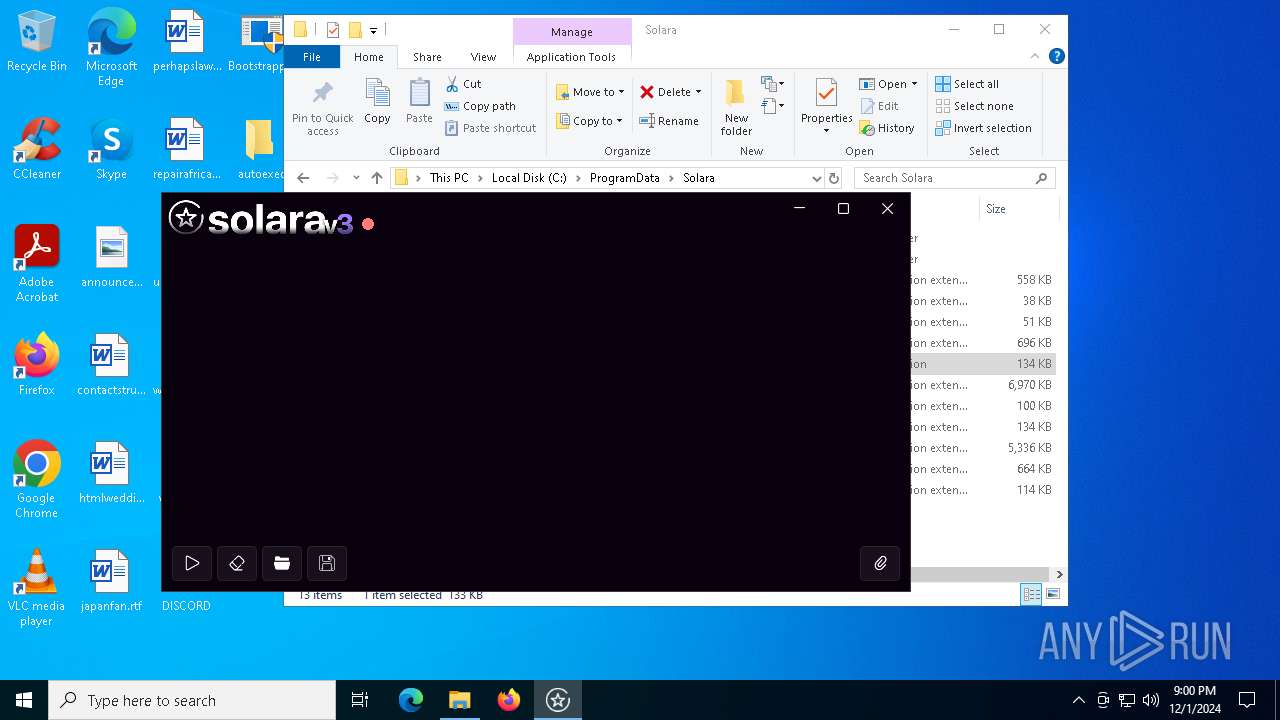Click Explorer refresh button
Viewport: 1280px width, 720px height.
(x=834, y=178)
